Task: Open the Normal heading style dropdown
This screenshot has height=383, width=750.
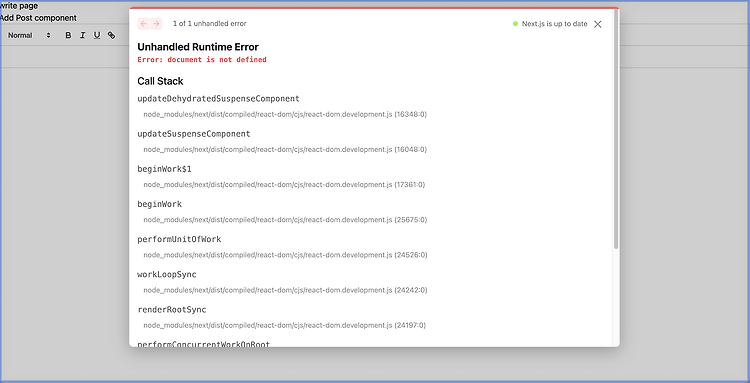Action: (x=29, y=35)
